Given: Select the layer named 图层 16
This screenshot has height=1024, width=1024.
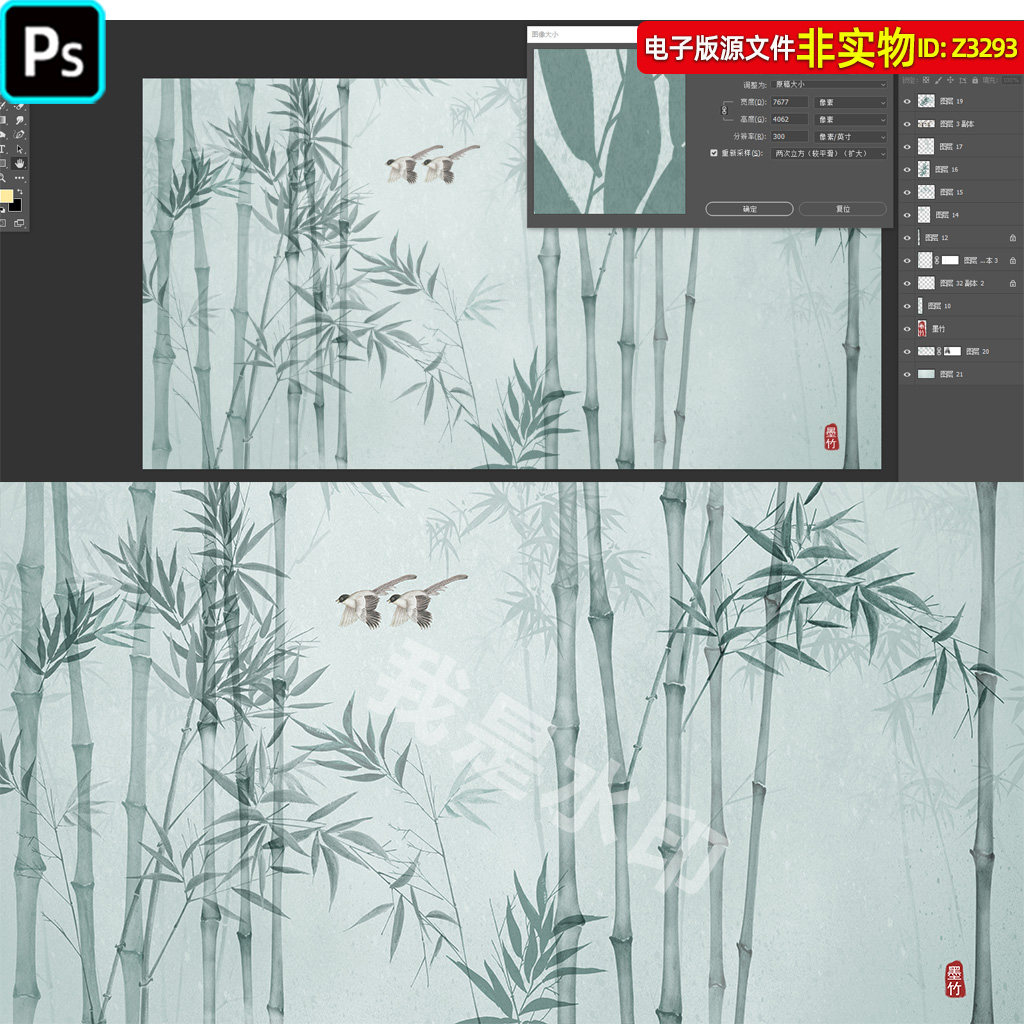Looking at the screenshot, I should pos(946,170).
